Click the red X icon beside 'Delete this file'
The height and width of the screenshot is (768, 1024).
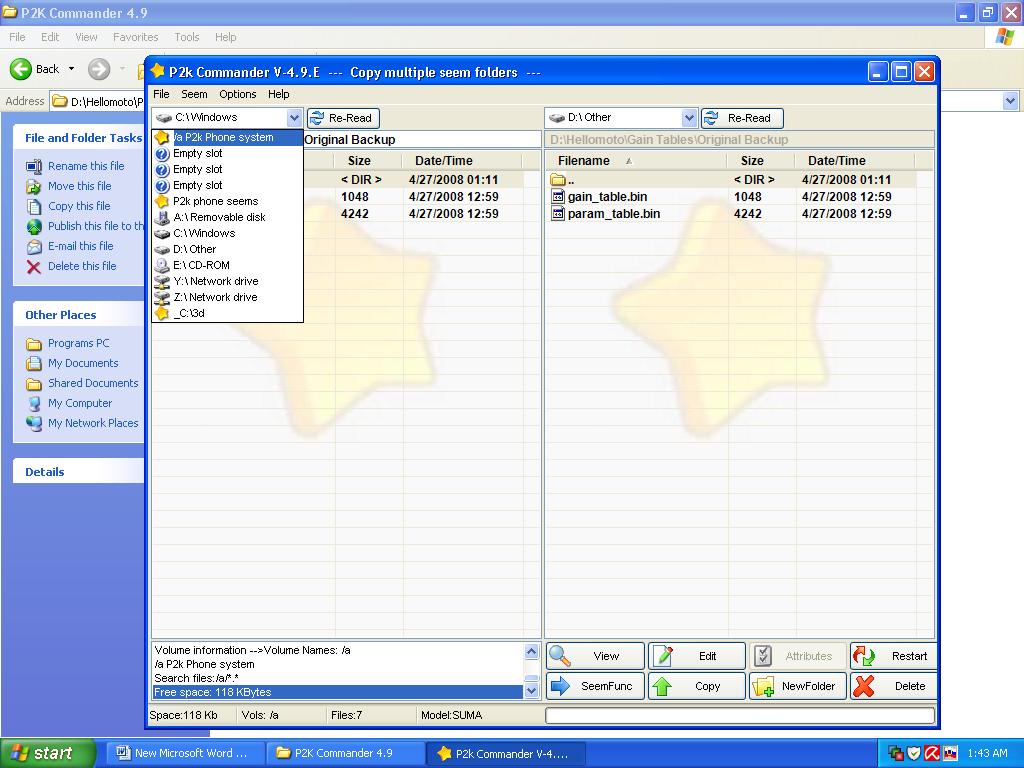coord(33,266)
